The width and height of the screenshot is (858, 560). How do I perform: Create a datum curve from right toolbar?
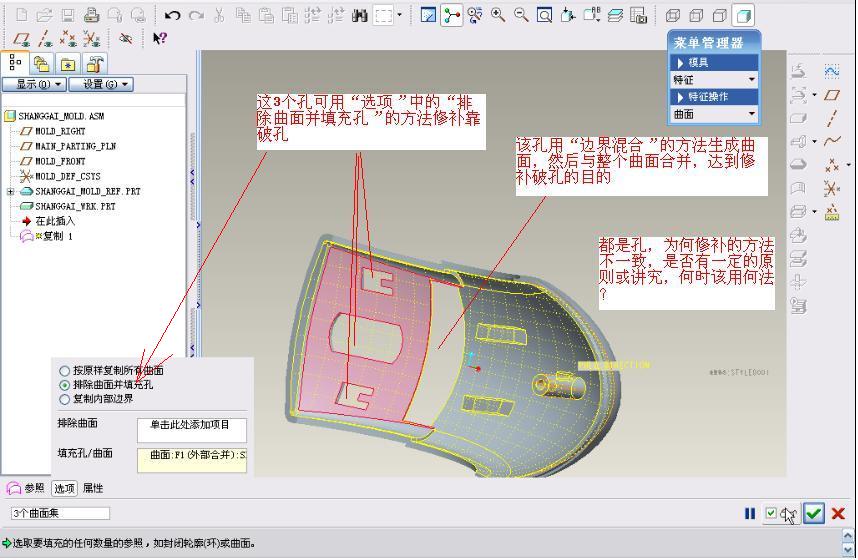[x=832, y=141]
